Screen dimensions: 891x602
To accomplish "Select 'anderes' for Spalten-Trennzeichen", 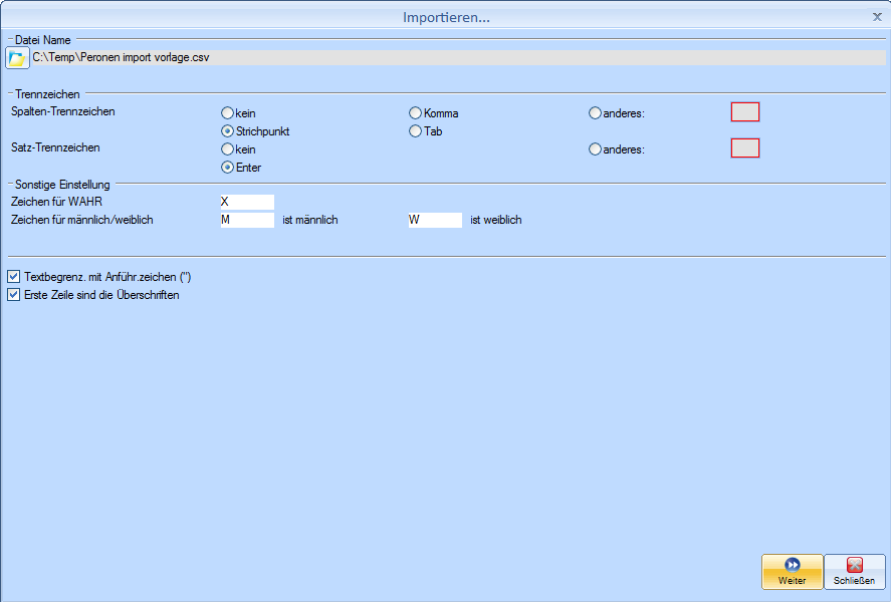I will [x=595, y=113].
